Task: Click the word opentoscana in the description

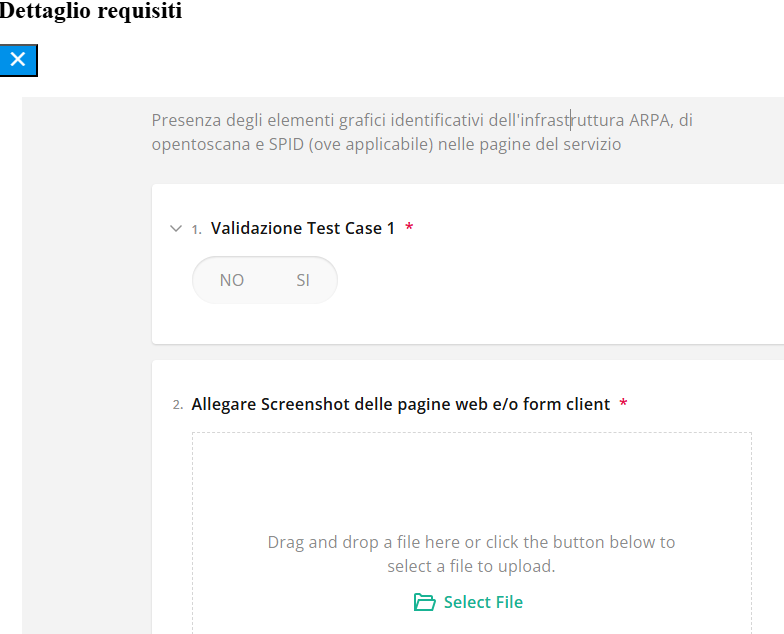Action: (x=194, y=145)
